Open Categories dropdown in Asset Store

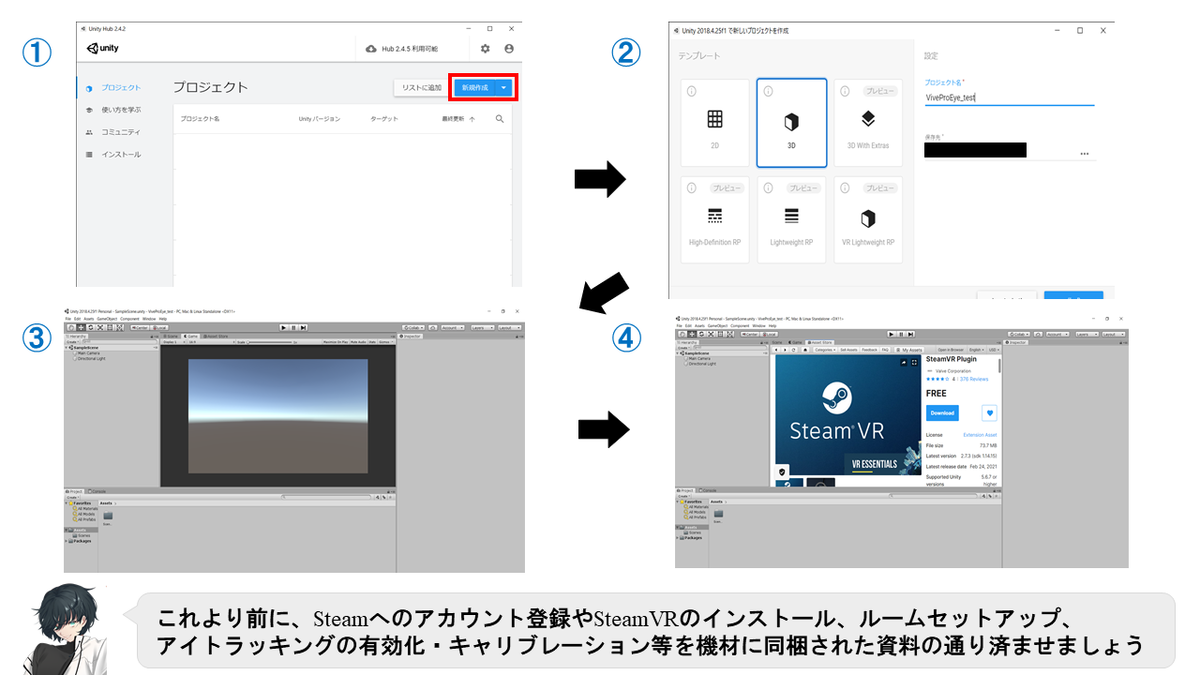click(x=825, y=350)
